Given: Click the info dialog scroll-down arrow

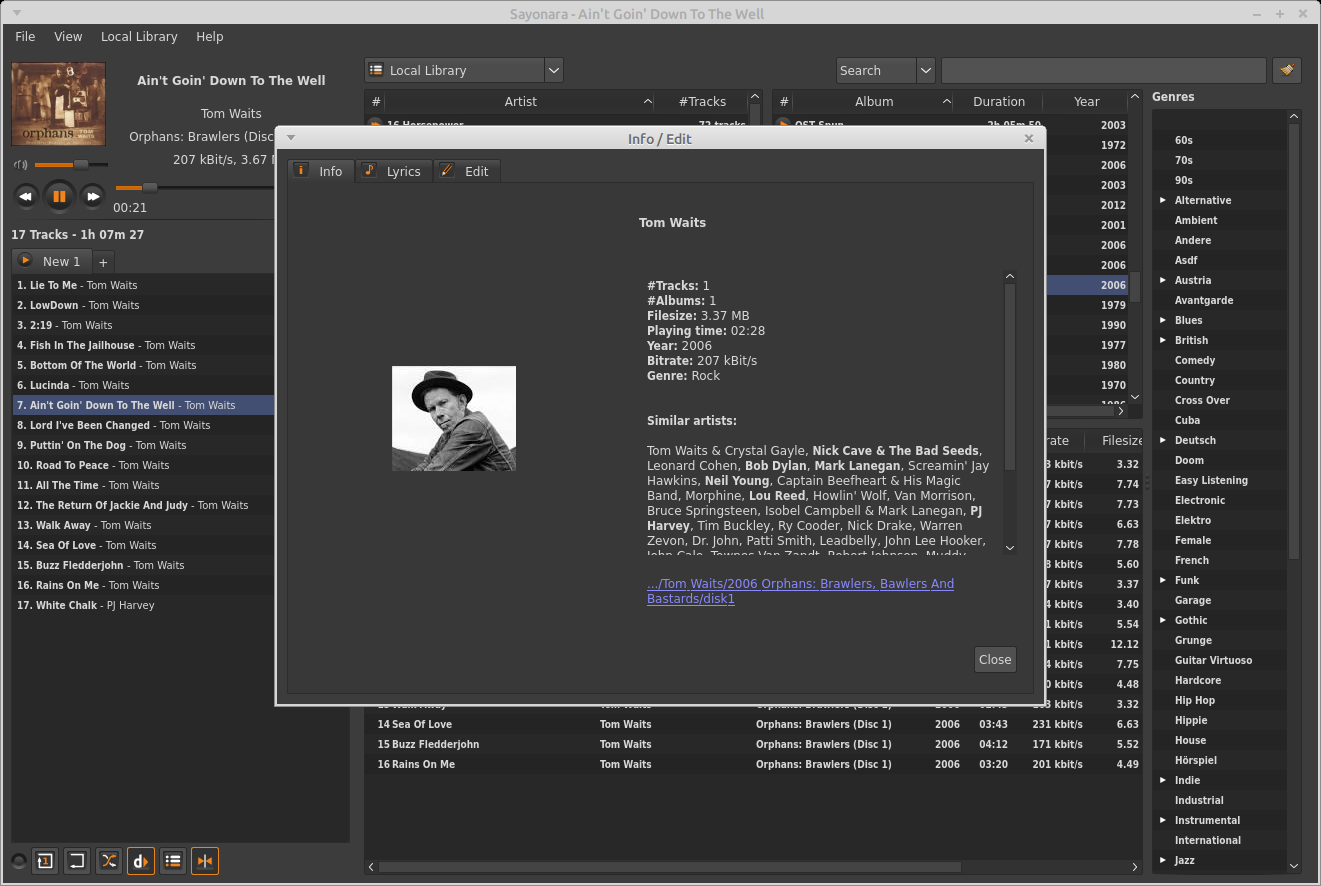Looking at the screenshot, I should pyautogui.click(x=1010, y=547).
